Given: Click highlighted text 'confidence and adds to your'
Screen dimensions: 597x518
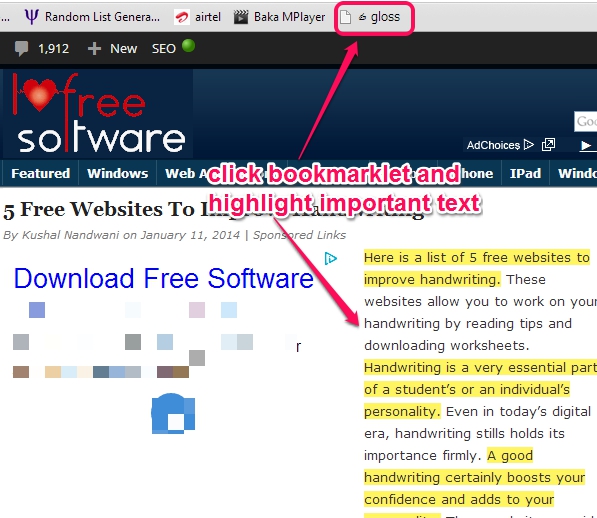Looking at the screenshot, I should click(x=459, y=499).
